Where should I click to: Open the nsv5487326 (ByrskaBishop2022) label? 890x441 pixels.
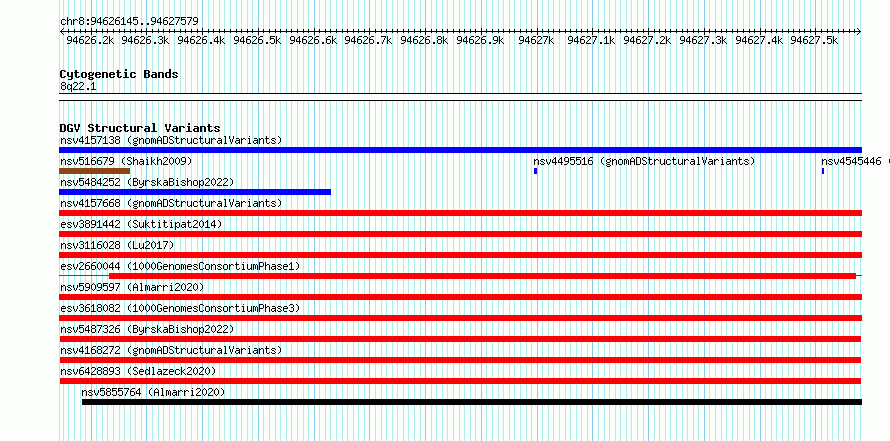click(147, 329)
